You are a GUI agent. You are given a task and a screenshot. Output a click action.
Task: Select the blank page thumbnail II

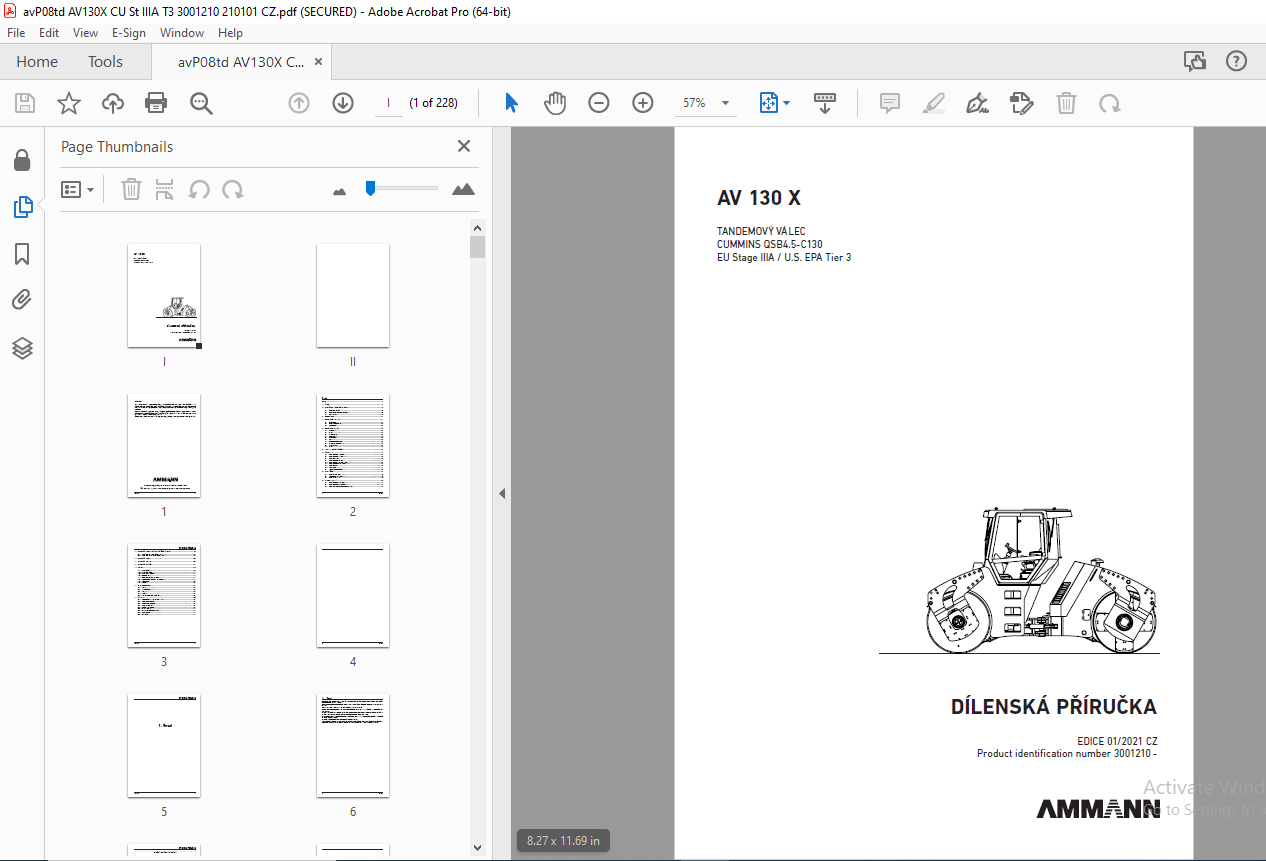tap(353, 296)
